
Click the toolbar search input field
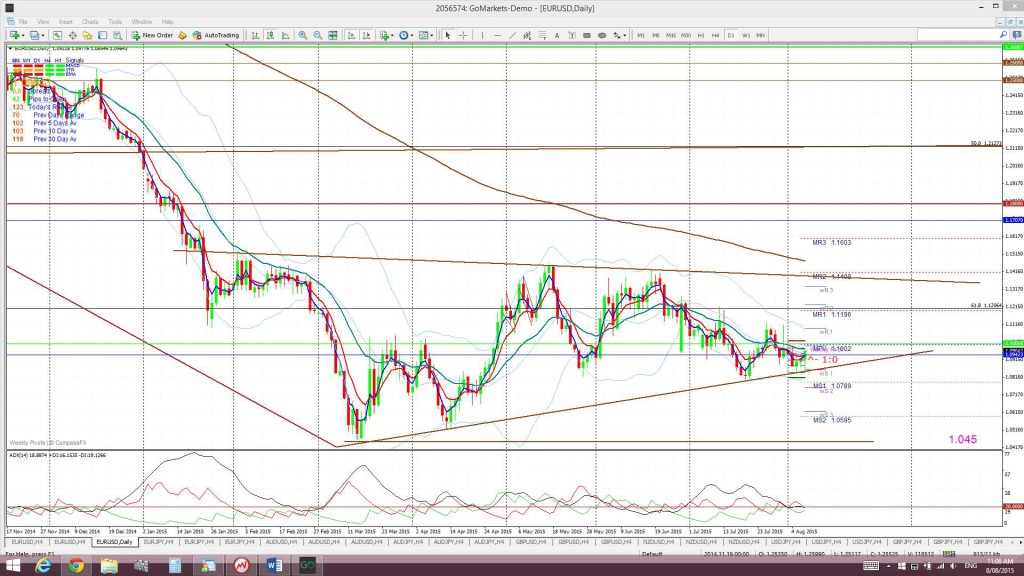[957, 35]
